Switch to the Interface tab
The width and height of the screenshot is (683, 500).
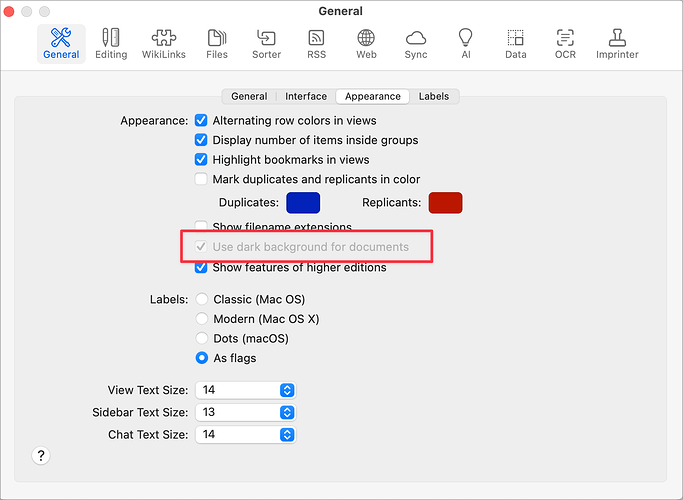(306, 97)
